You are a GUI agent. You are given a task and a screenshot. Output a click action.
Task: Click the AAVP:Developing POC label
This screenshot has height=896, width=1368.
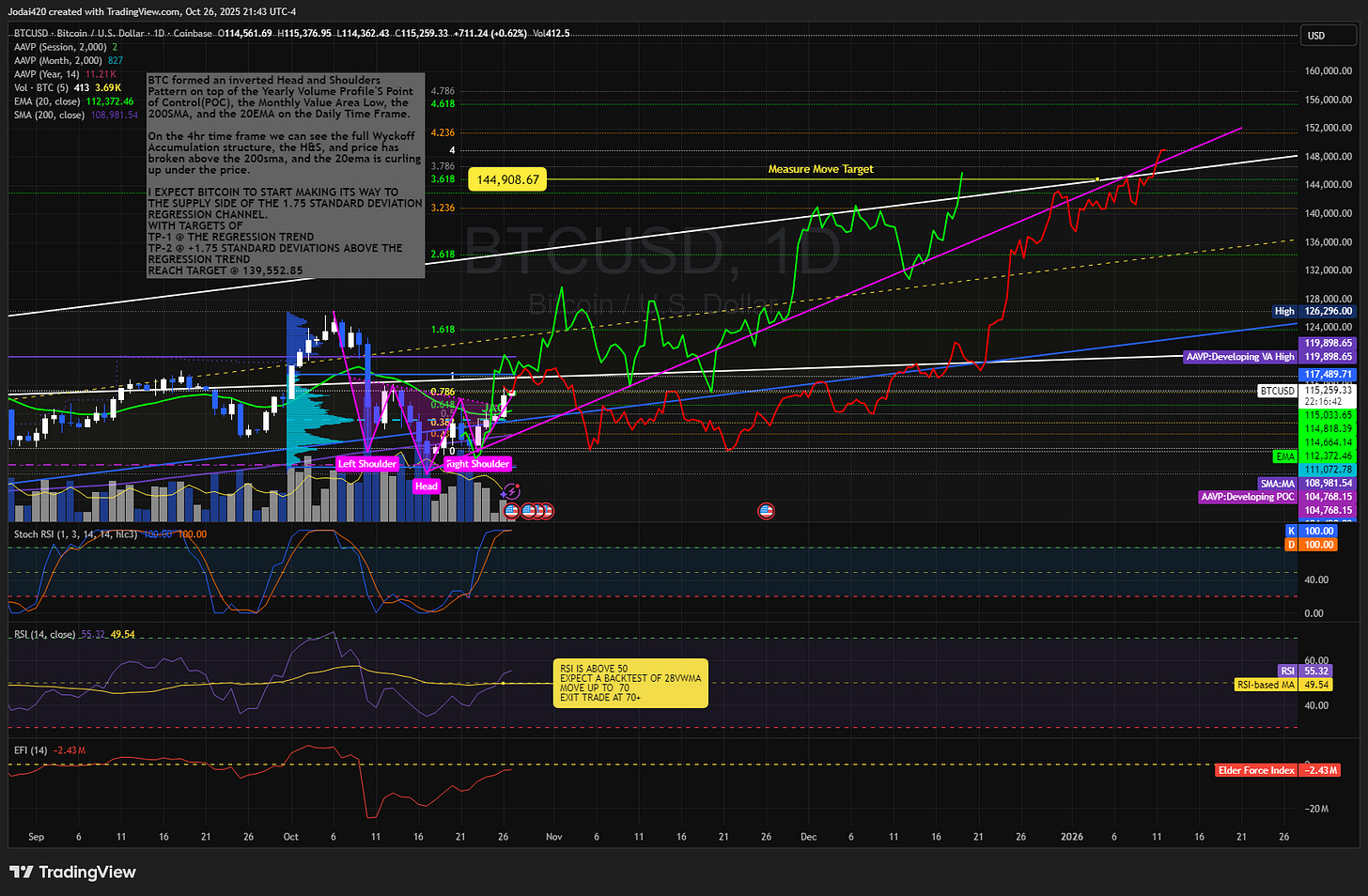(1277, 497)
